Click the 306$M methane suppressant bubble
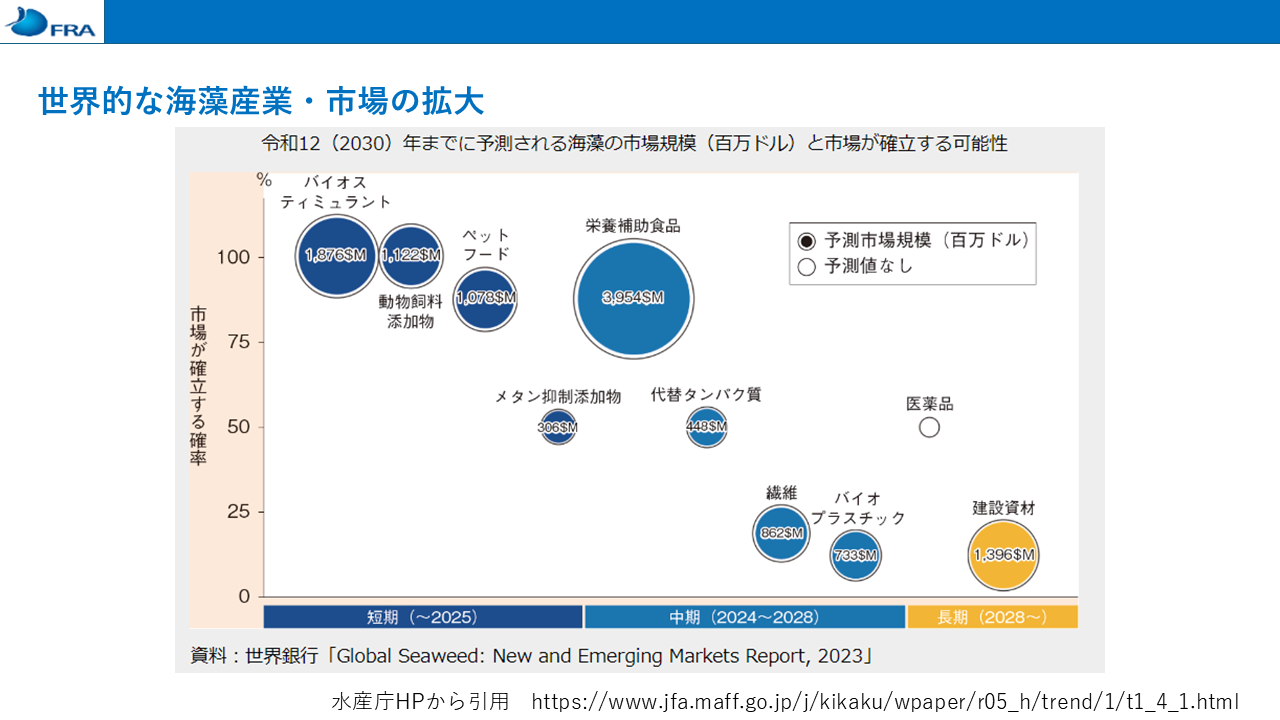 [558, 428]
